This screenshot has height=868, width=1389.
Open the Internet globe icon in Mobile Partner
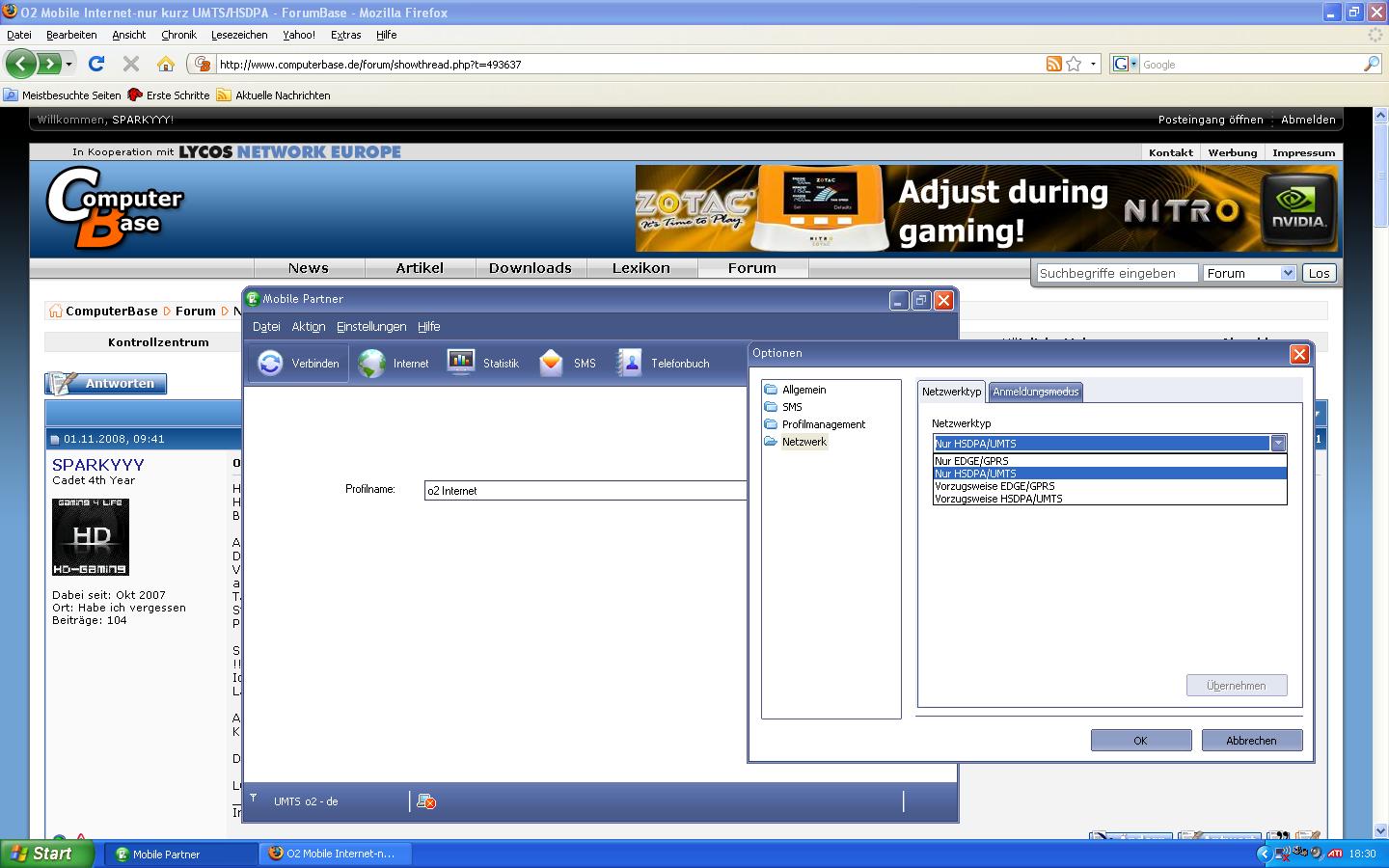371,363
